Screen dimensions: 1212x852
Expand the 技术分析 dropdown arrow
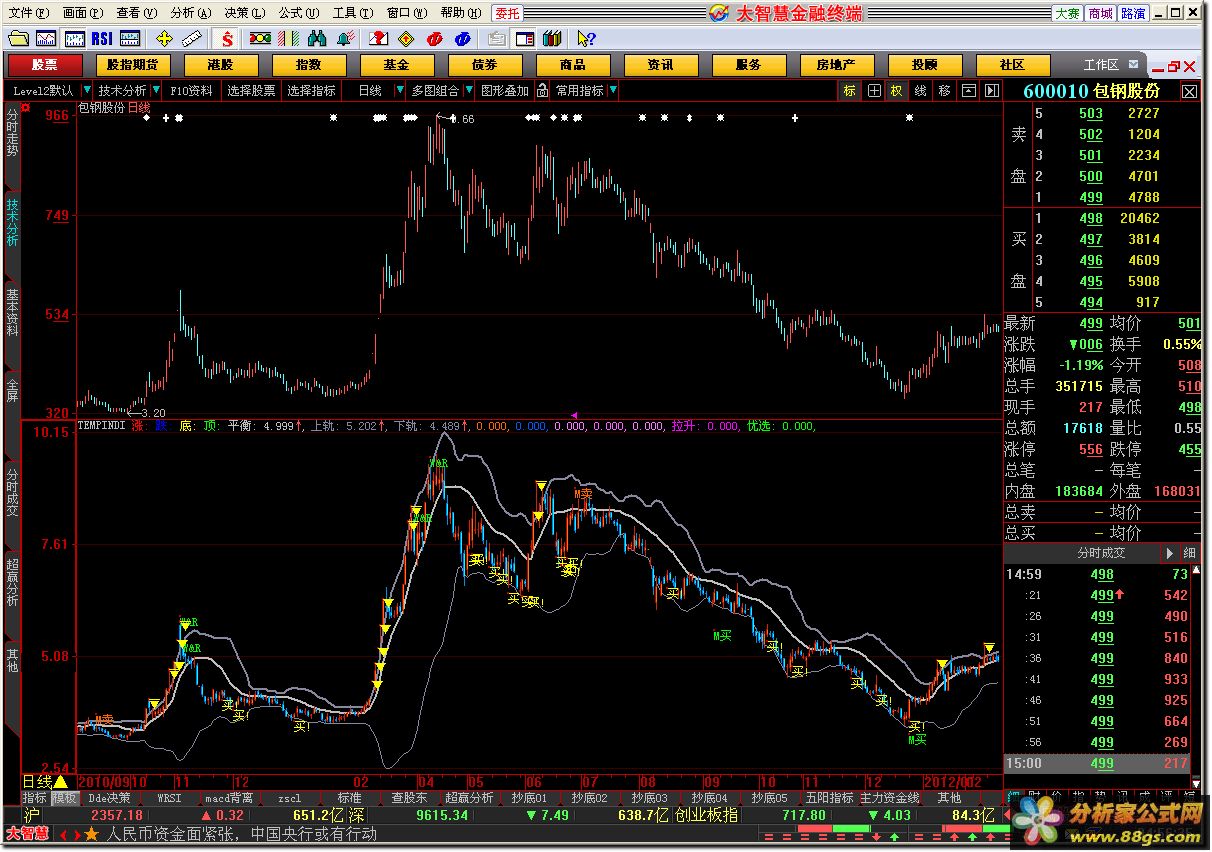154,90
